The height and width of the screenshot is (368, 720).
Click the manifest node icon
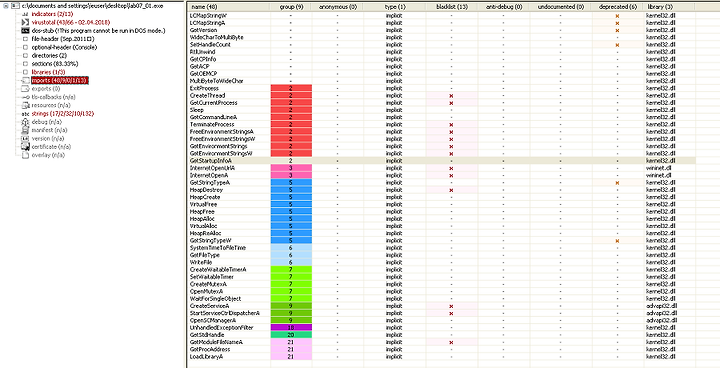coord(26,130)
